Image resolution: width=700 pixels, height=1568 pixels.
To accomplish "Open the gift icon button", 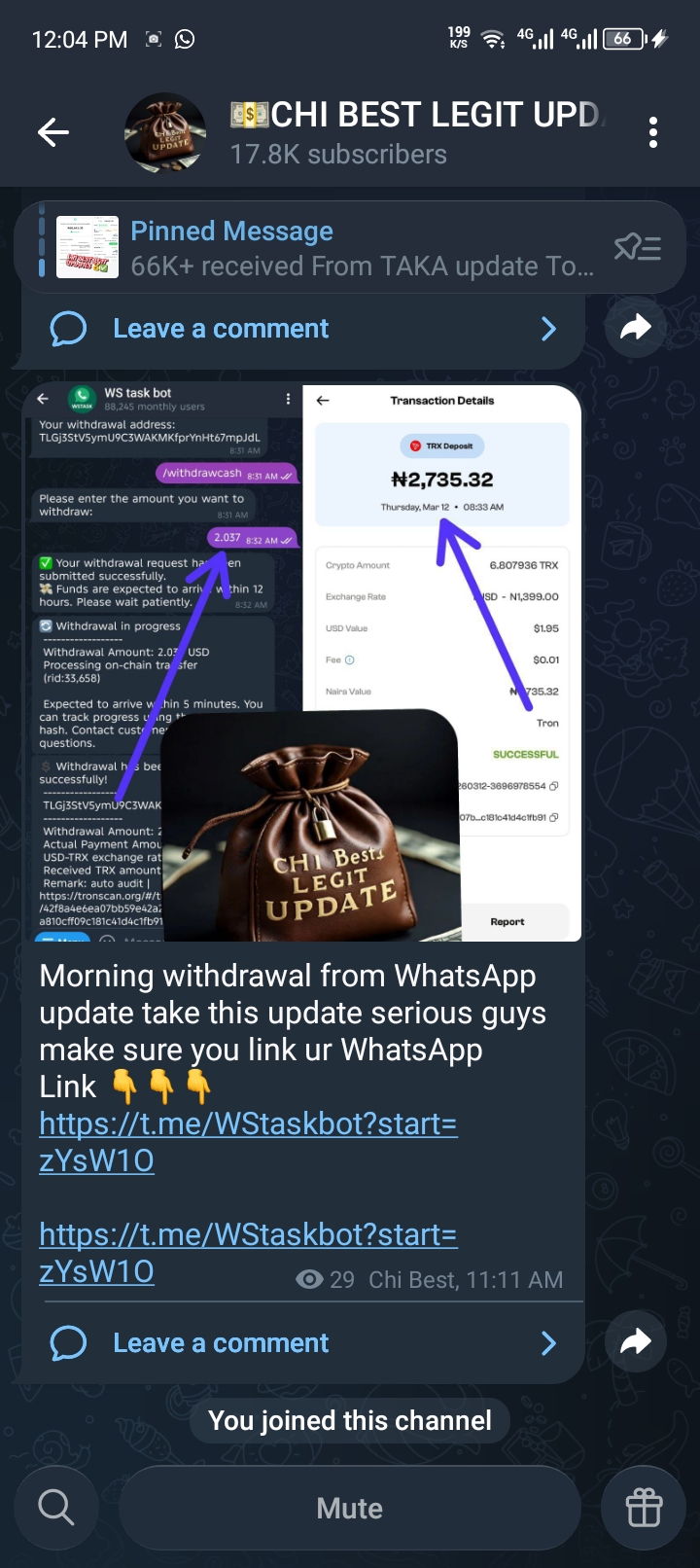I will 644,1508.
